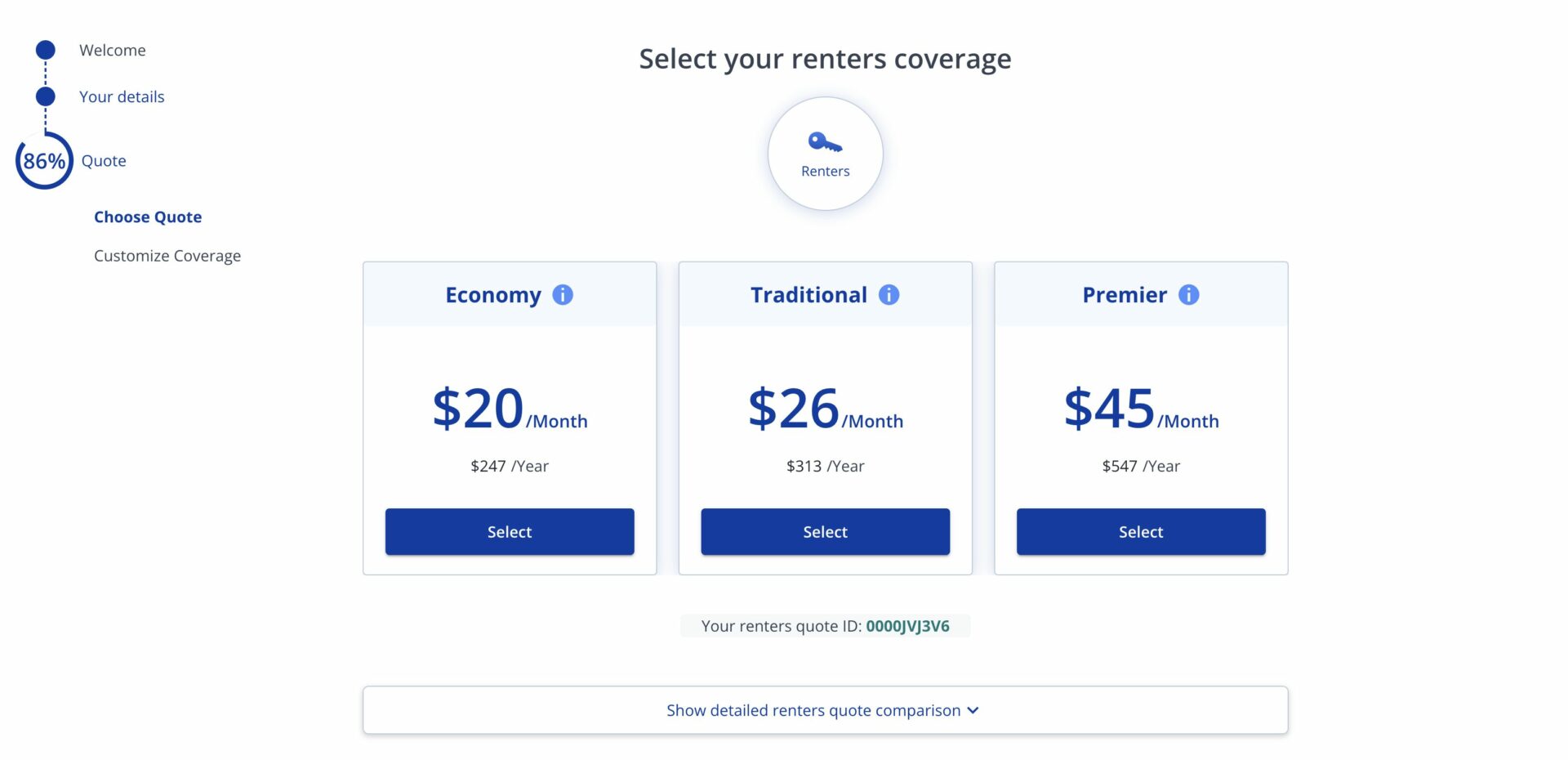The height and width of the screenshot is (760, 1568).
Task: Open the Premier plan info tooltip
Action: (x=1189, y=296)
